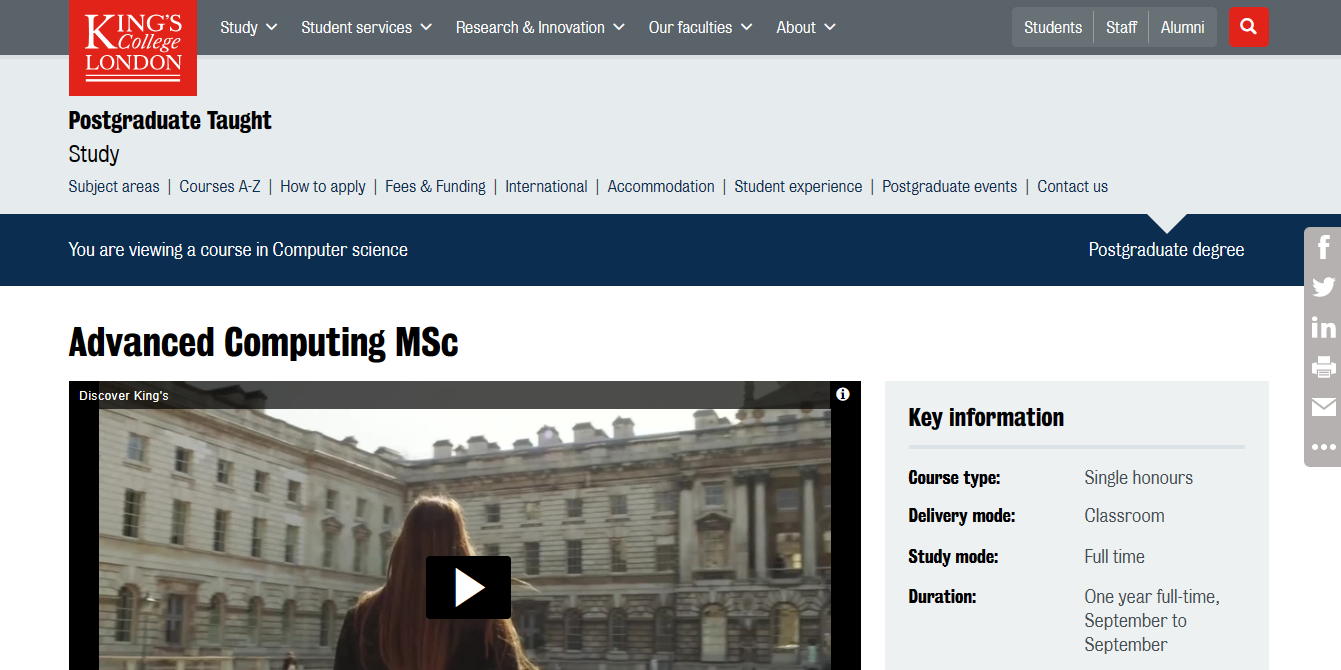Share page via email envelope icon
This screenshot has height=670, width=1341.
click(1323, 407)
